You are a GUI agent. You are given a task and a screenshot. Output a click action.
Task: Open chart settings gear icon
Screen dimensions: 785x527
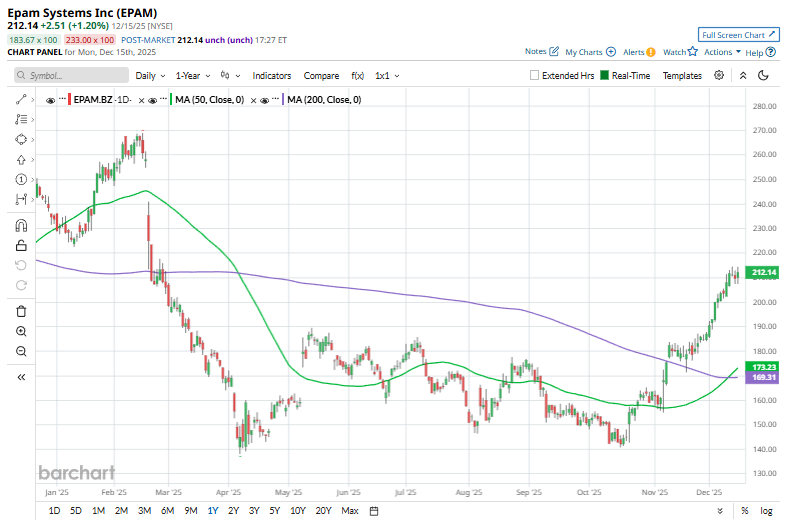(x=719, y=75)
